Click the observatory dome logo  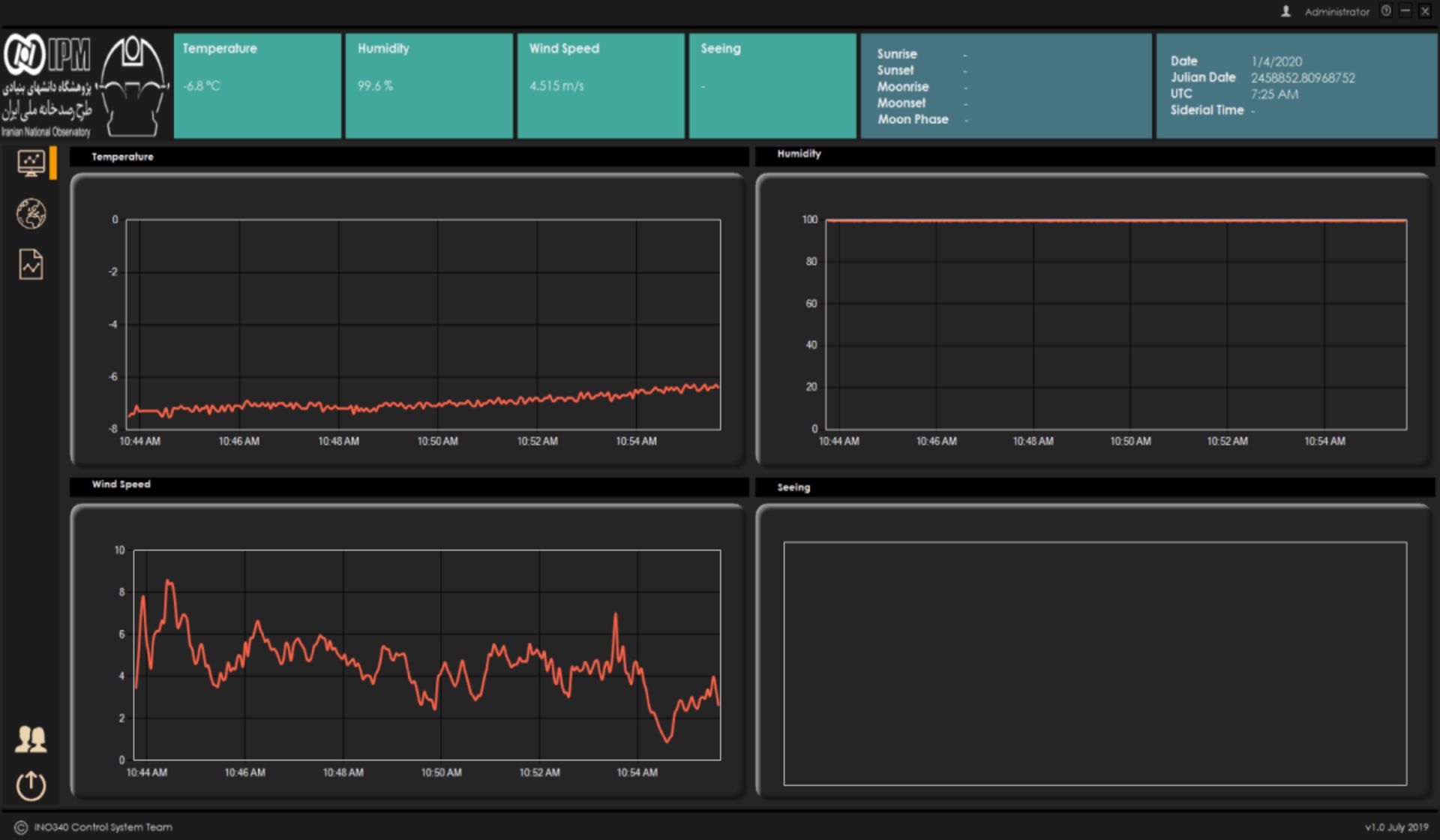pos(133,86)
